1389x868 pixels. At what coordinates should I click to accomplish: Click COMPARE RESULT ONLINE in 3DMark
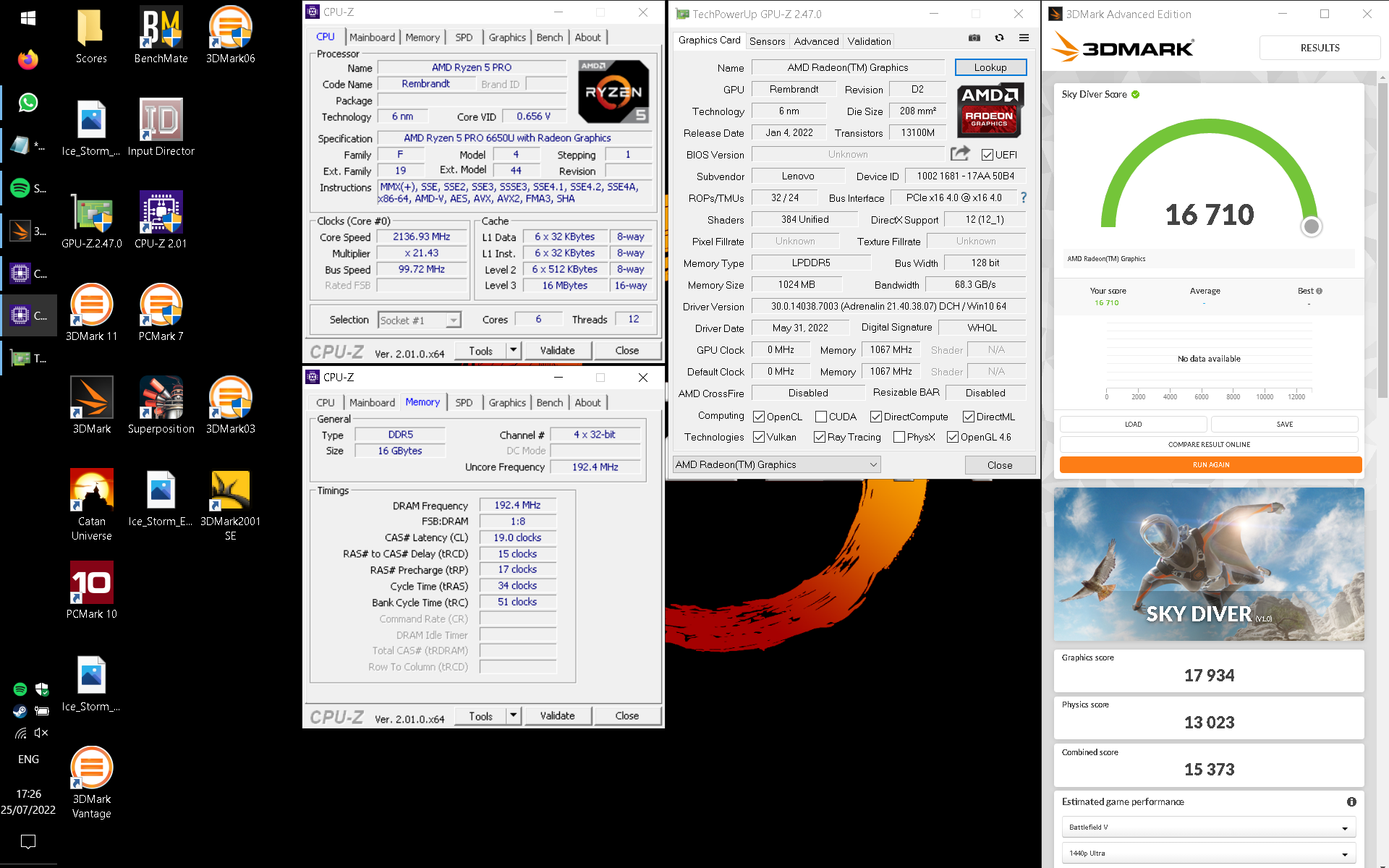[x=1209, y=444]
